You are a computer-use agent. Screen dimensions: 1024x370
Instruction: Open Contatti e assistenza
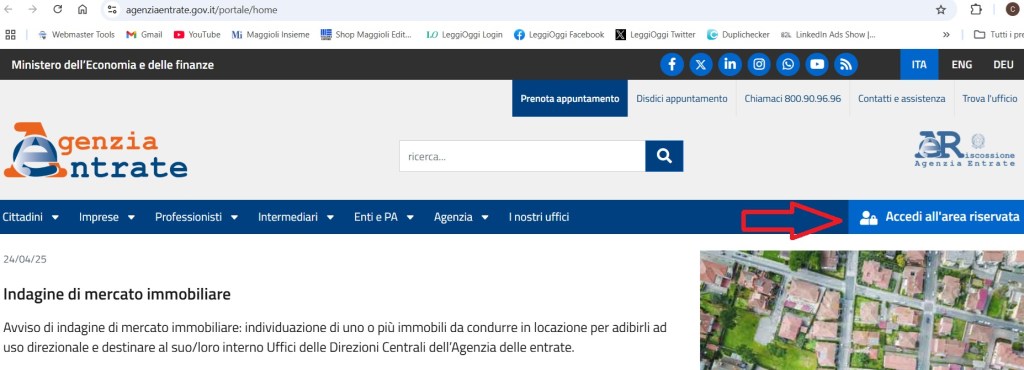pyautogui.click(x=901, y=99)
